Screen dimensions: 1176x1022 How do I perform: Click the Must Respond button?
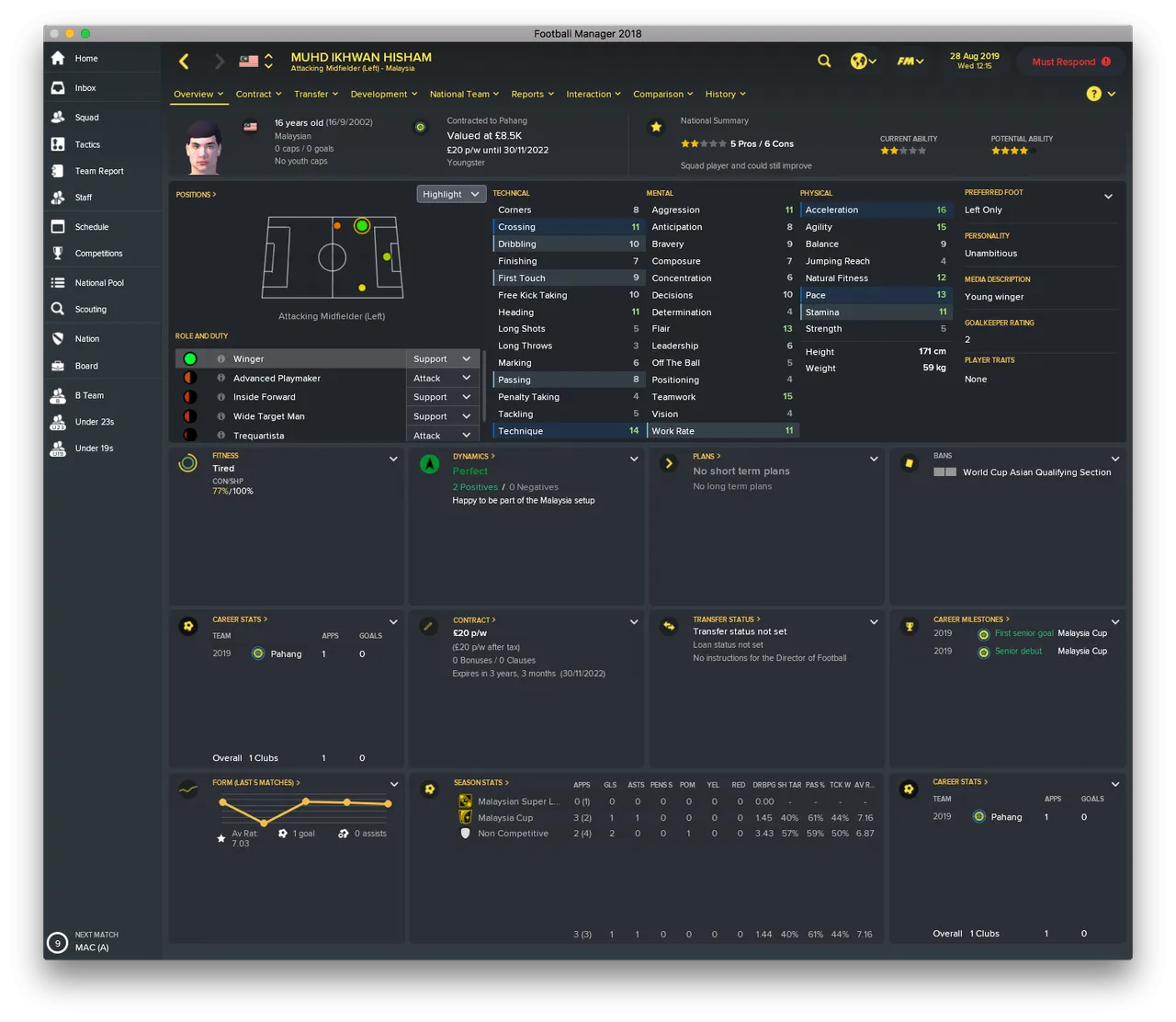click(1071, 62)
